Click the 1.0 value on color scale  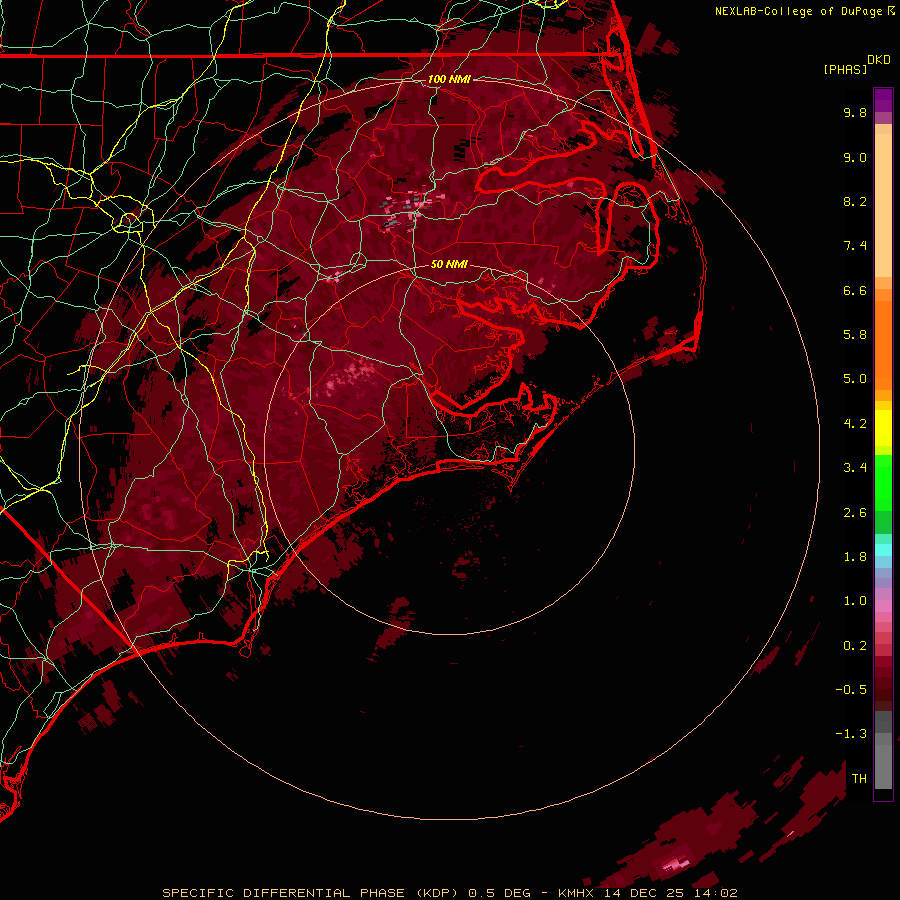[855, 601]
